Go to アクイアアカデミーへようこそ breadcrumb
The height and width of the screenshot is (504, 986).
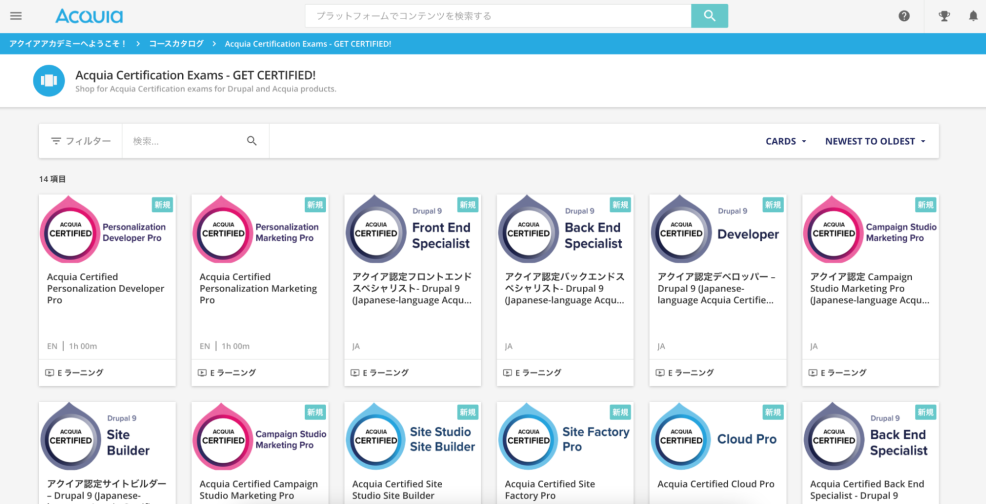[x=68, y=43]
